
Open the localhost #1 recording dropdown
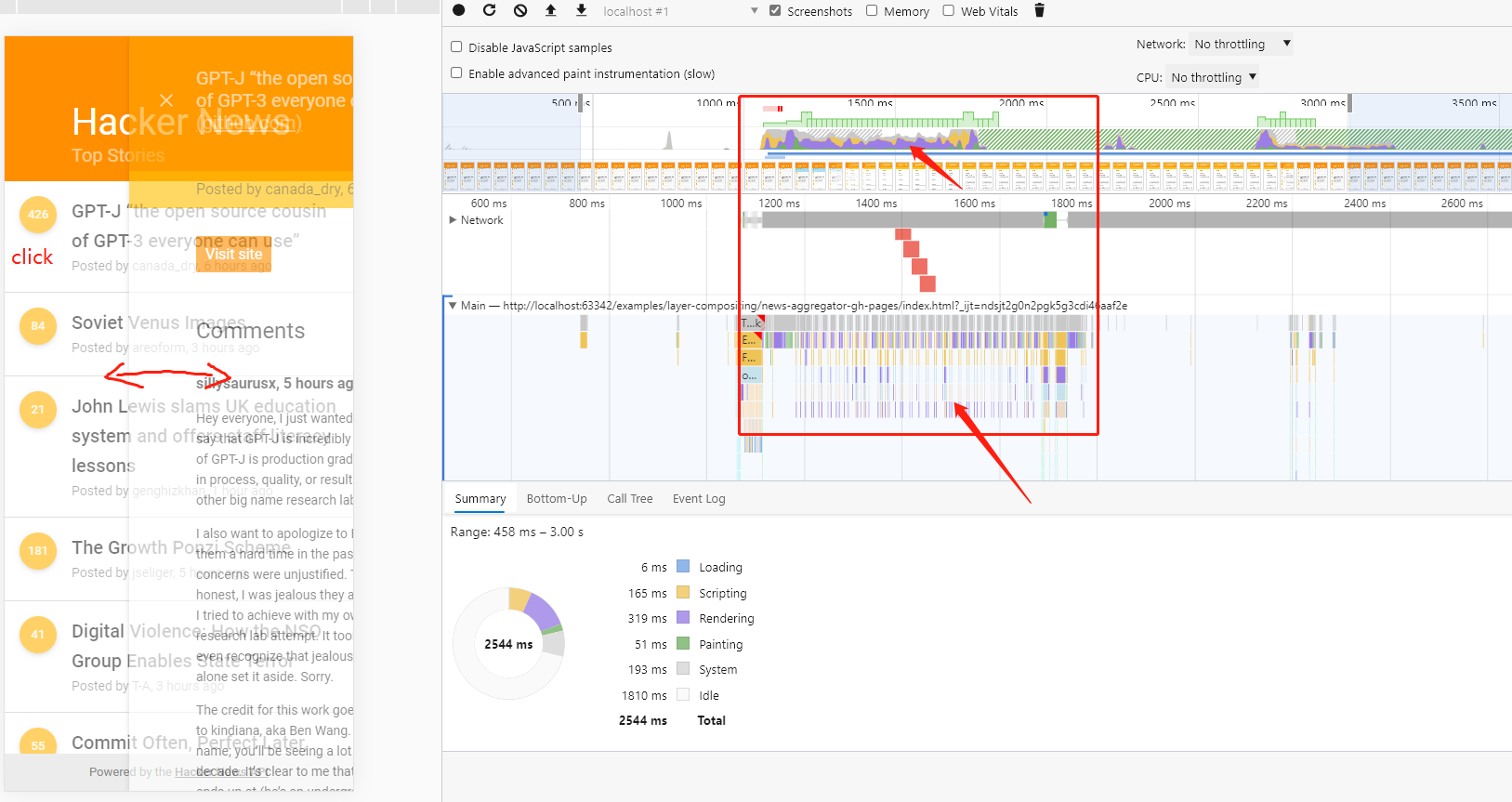click(x=680, y=11)
